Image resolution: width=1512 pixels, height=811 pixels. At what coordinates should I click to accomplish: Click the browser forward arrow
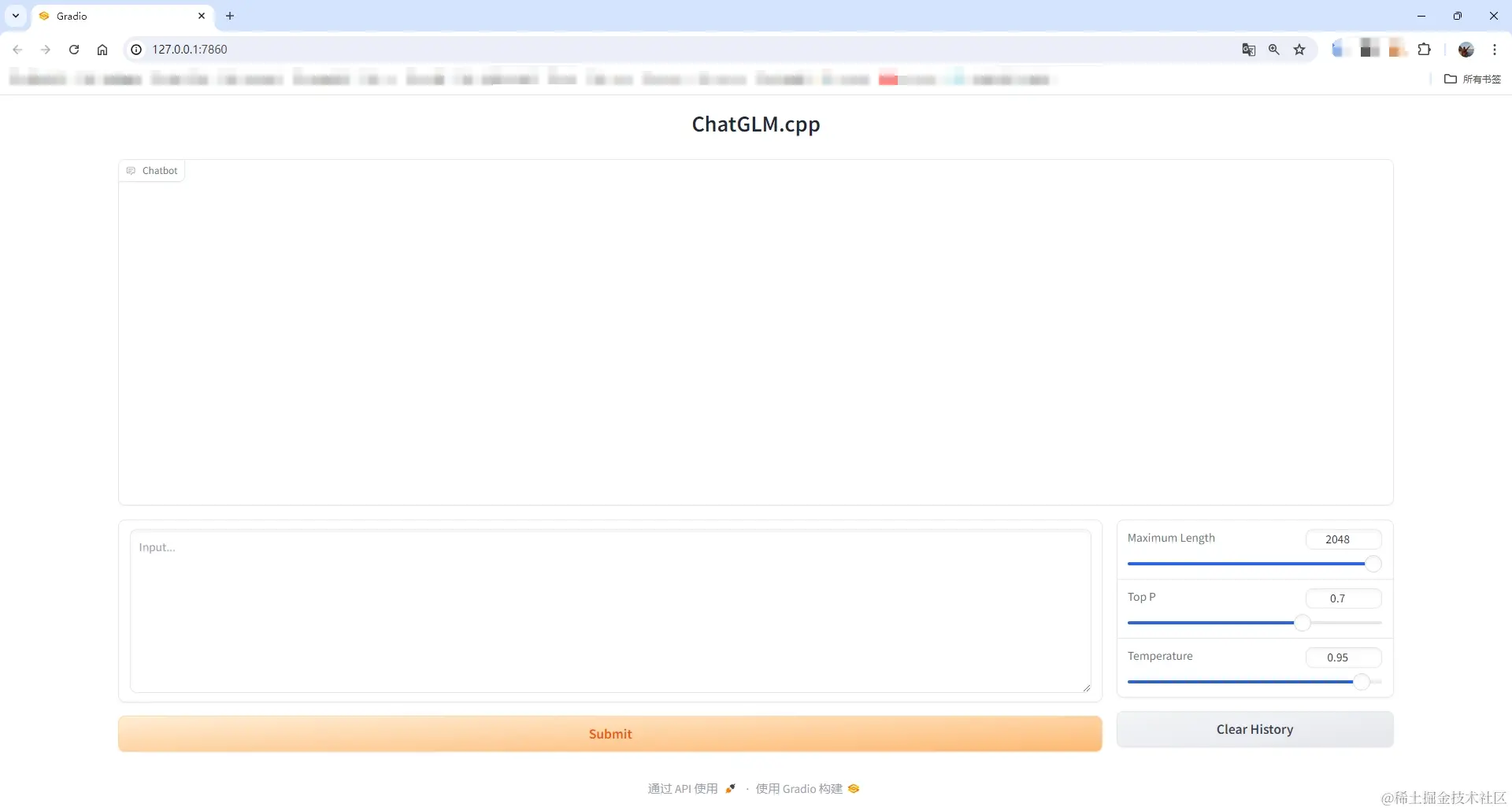pos(46,50)
